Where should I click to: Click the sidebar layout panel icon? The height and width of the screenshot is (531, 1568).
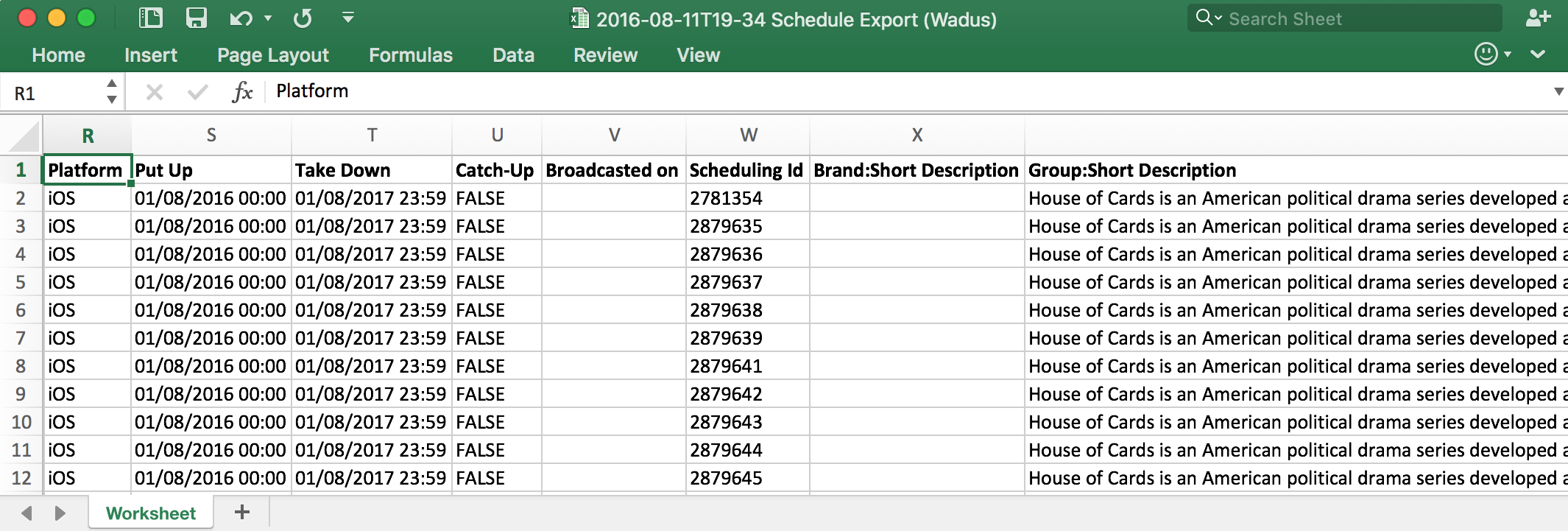click(x=151, y=18)
